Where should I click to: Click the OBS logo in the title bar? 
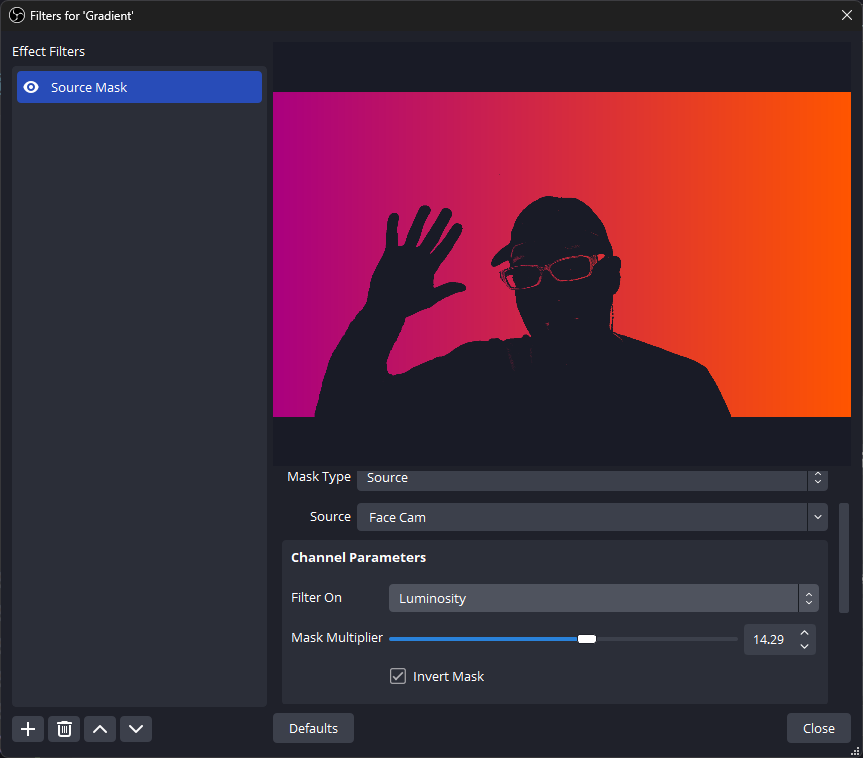click(15, 15)
